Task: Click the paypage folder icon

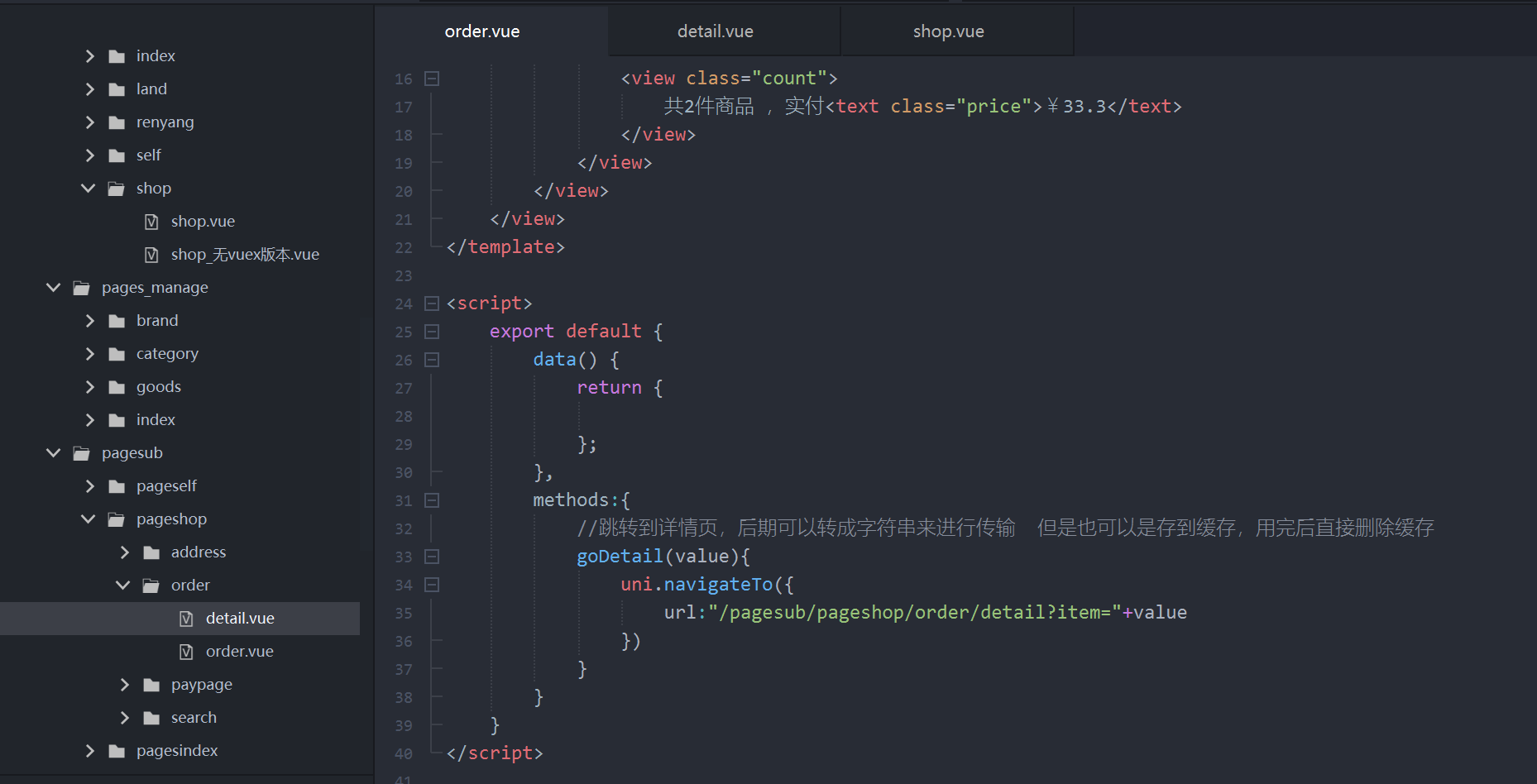Action: (x=151, y=685)
